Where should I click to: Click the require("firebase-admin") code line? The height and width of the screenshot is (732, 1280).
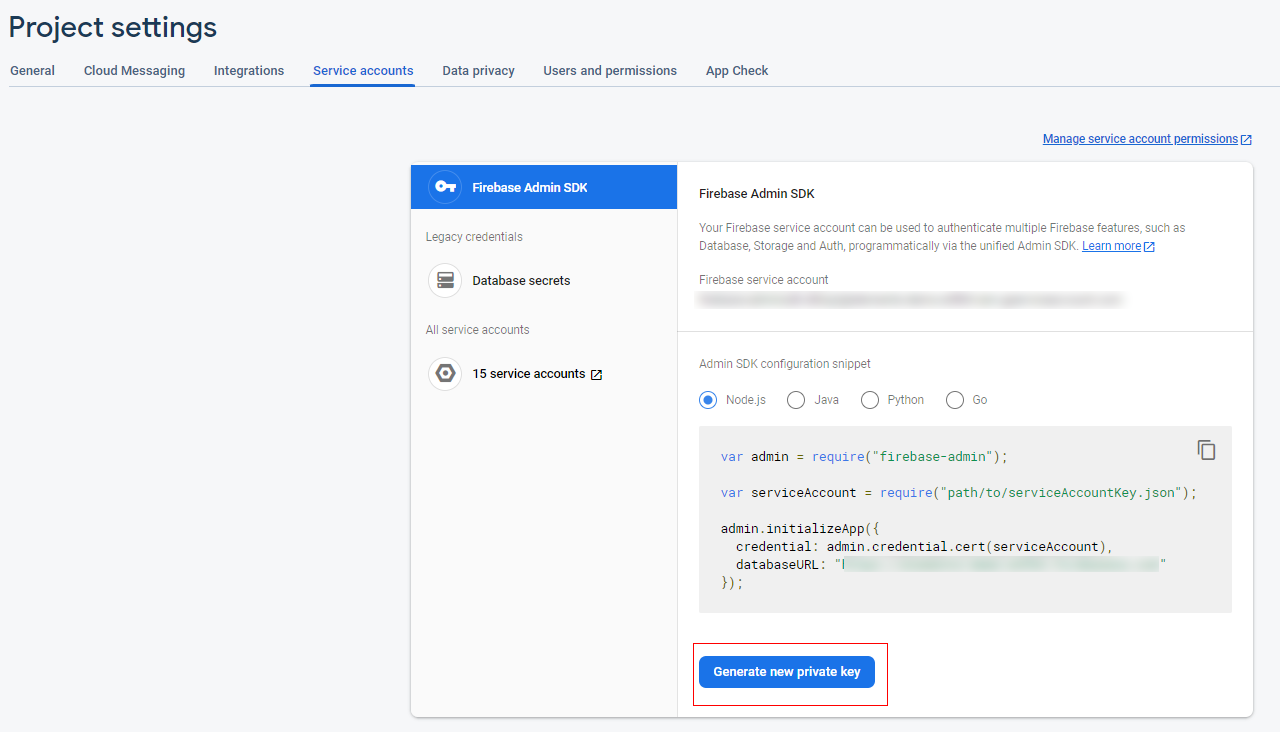click(x=864, y=457)
